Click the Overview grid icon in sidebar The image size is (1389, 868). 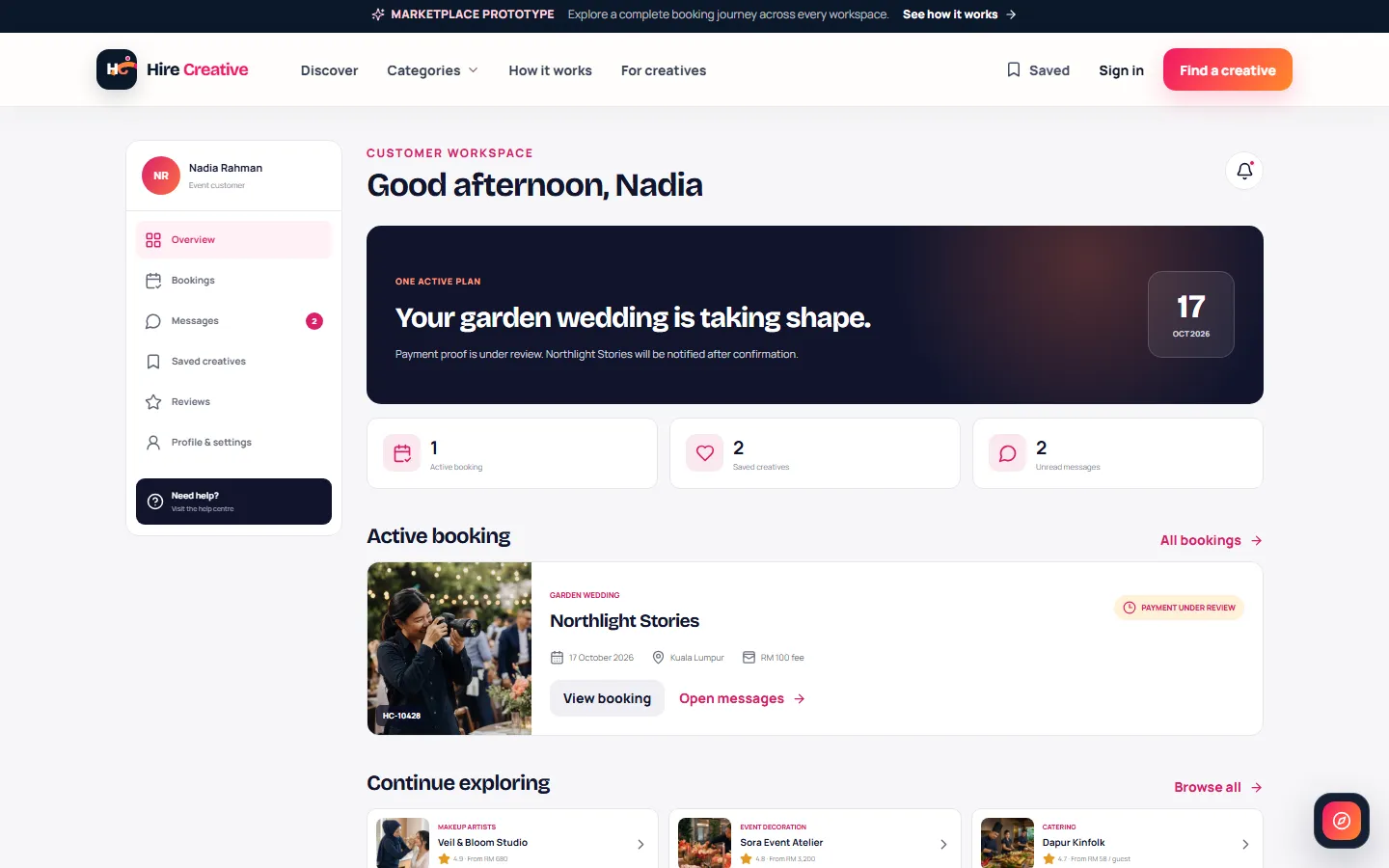153,239
